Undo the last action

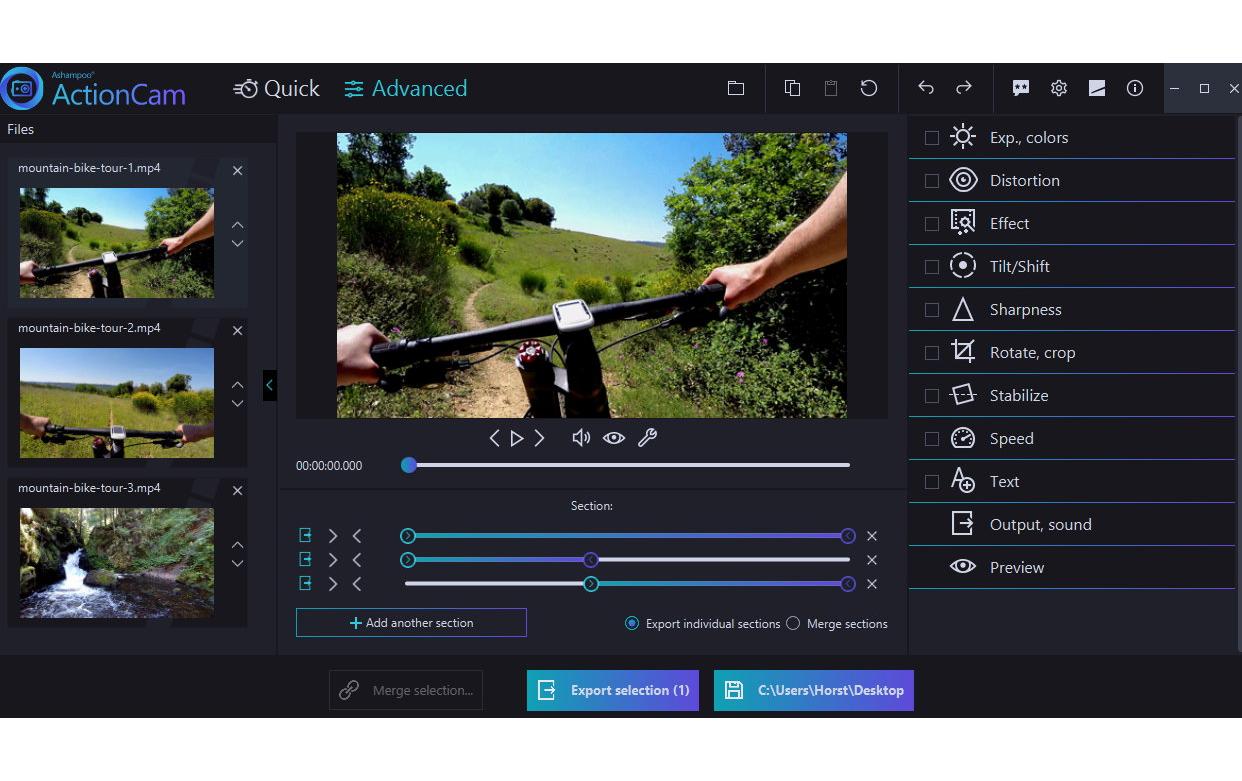point(926,88)
